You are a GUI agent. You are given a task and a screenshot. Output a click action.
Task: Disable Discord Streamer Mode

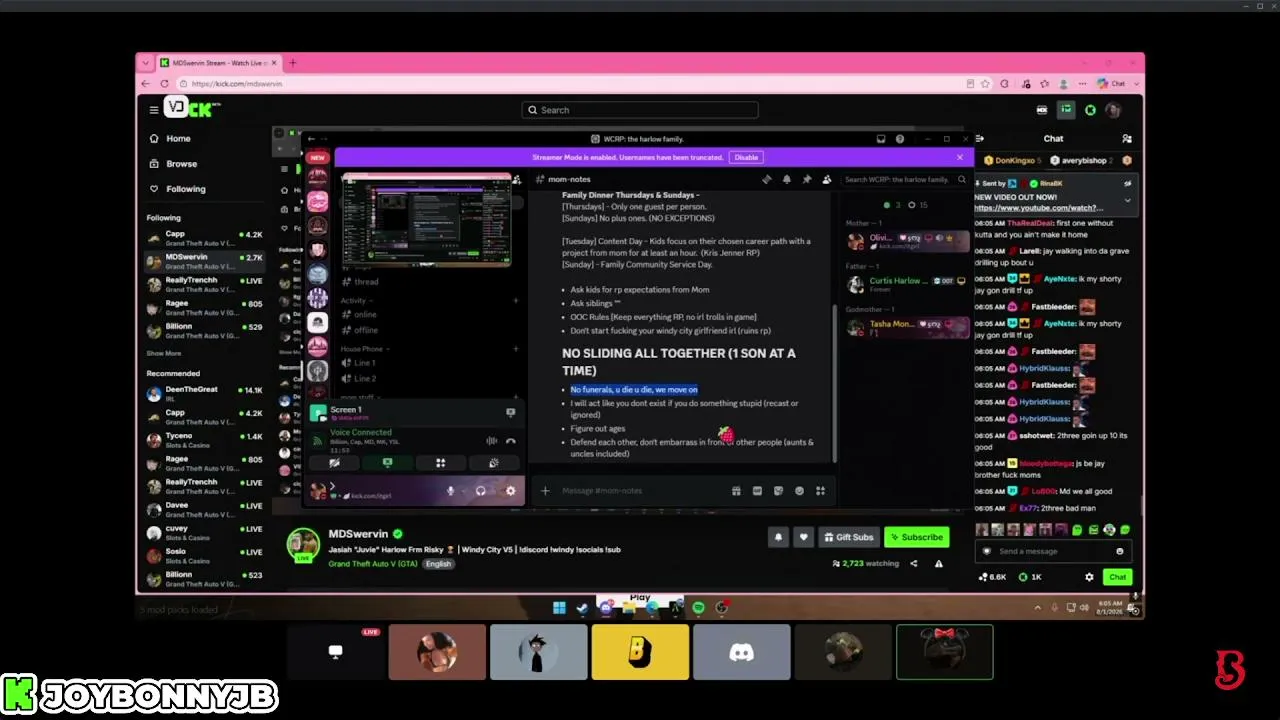[x=746, y=157]
